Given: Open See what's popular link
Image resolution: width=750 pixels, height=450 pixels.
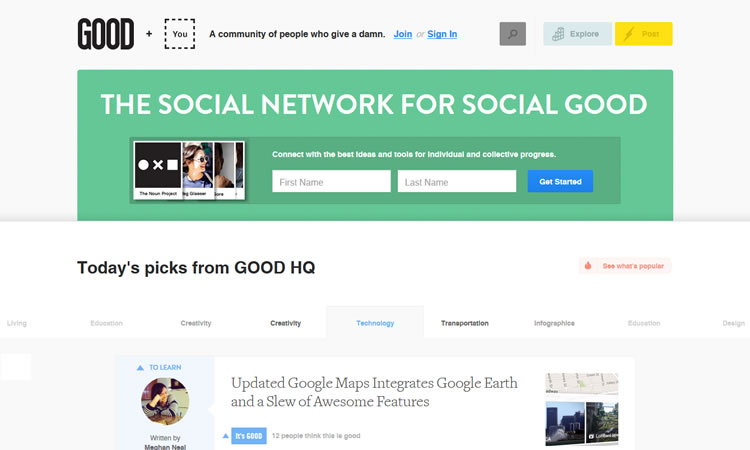Looking at the screenshot, I should tap(634, 266).
